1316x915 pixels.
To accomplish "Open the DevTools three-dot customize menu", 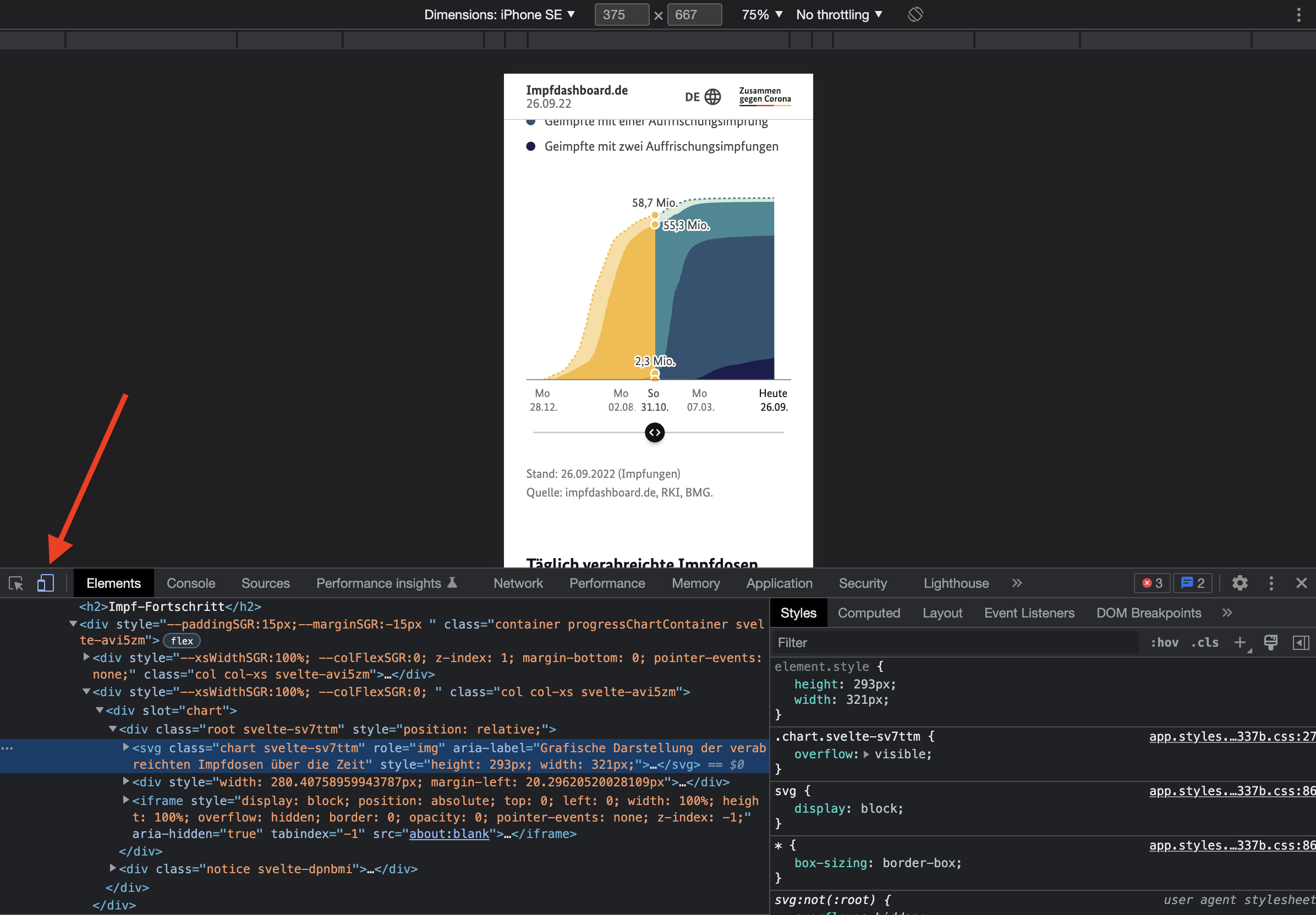I will tap(1271, 583).
